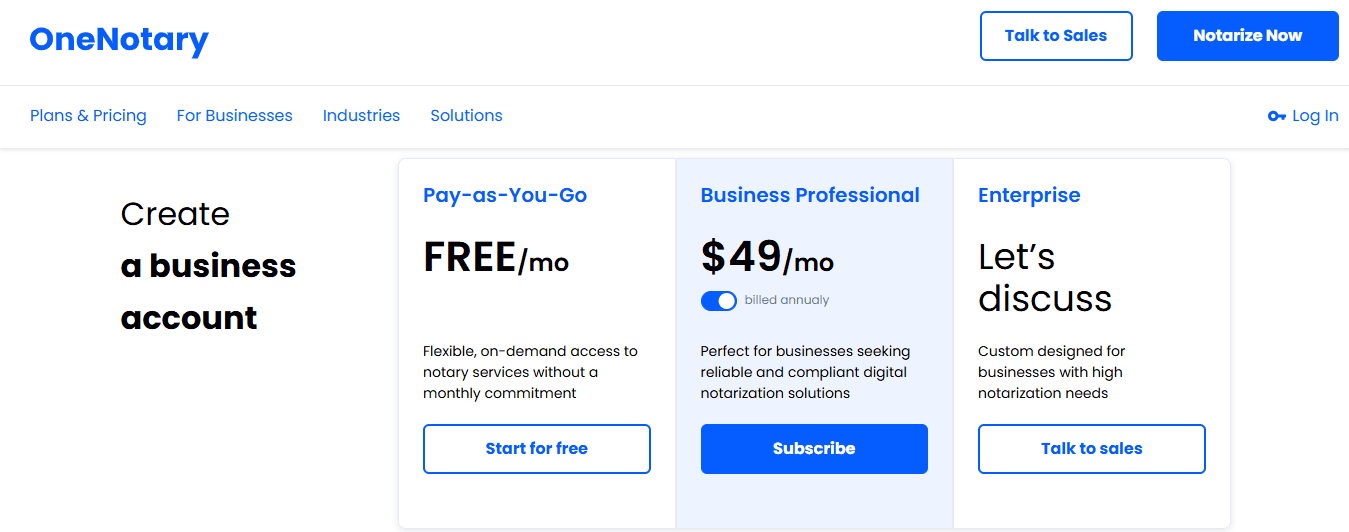Image resolution: width=1349 pixels, height=532 pixels.
Task: Click the billed annualy label text
Action: 787,300
